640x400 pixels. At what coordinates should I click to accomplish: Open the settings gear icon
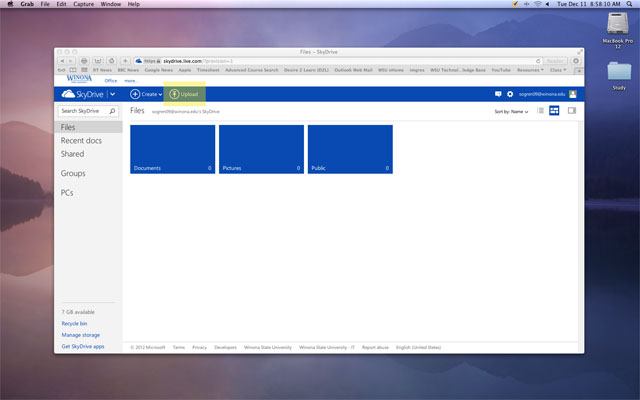tap(510, 94)
